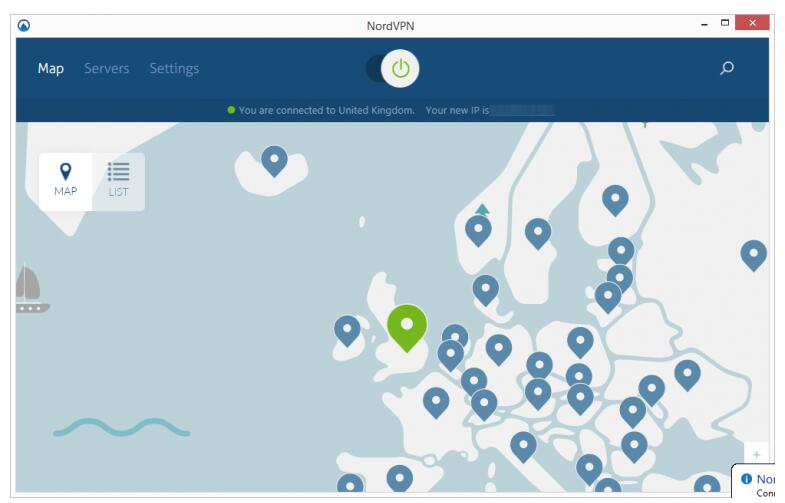Image resolution: width=785 pixels, height=503 pixels.
Task: Switch to LIST view
Action: click(119, 181)
